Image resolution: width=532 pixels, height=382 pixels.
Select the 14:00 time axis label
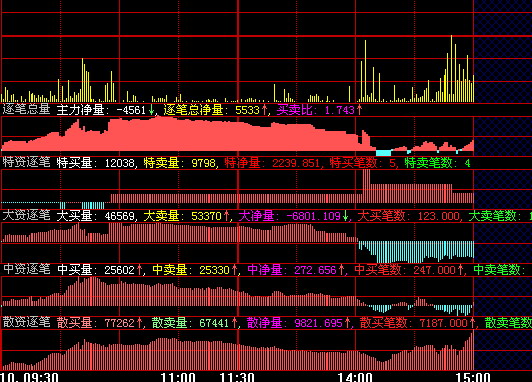pyautogui.click(x=355, y=377)
